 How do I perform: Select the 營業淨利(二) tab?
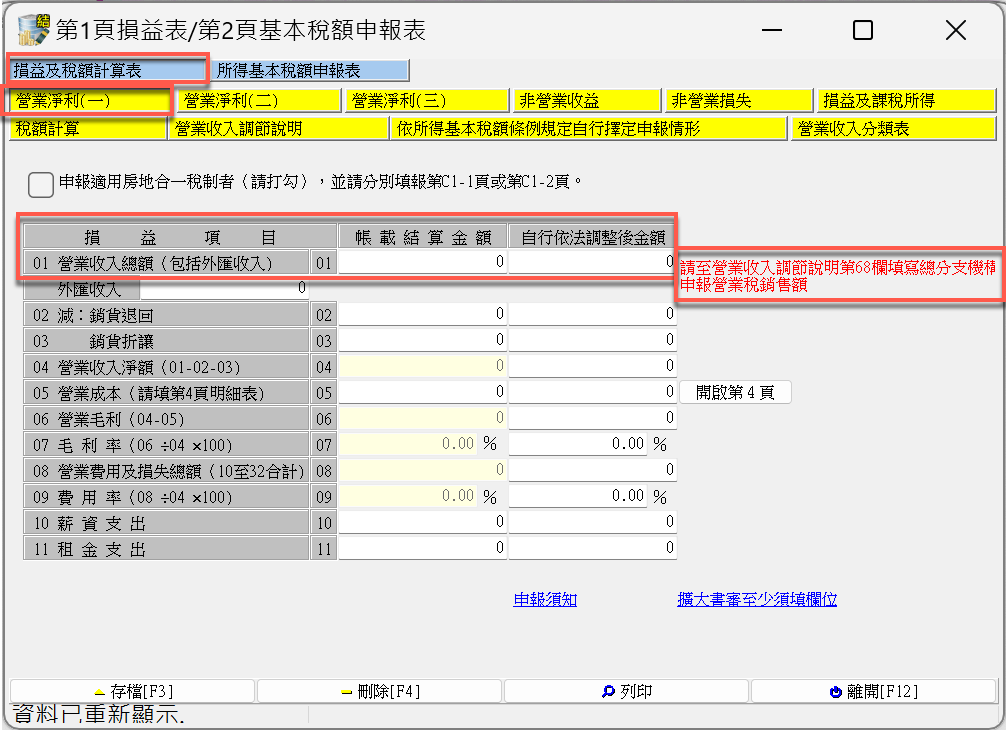point(259,101)
